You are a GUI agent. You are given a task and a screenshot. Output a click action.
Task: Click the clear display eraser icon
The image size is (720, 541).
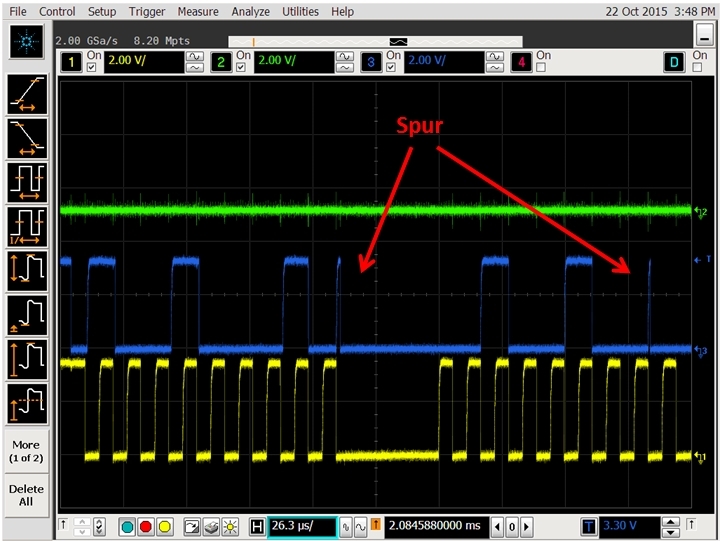pyautogui.click(x=211, y=527)
